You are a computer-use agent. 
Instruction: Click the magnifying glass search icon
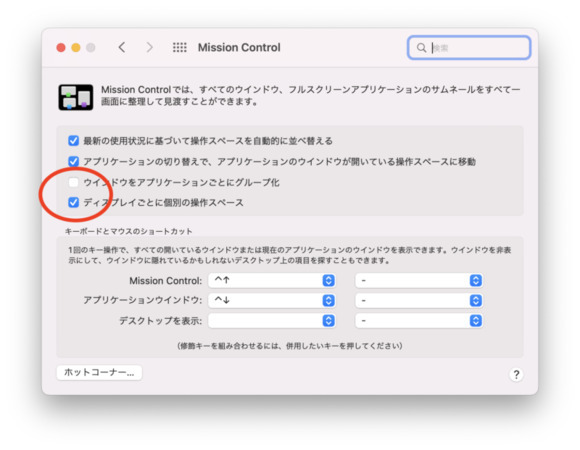pos(421,48)
